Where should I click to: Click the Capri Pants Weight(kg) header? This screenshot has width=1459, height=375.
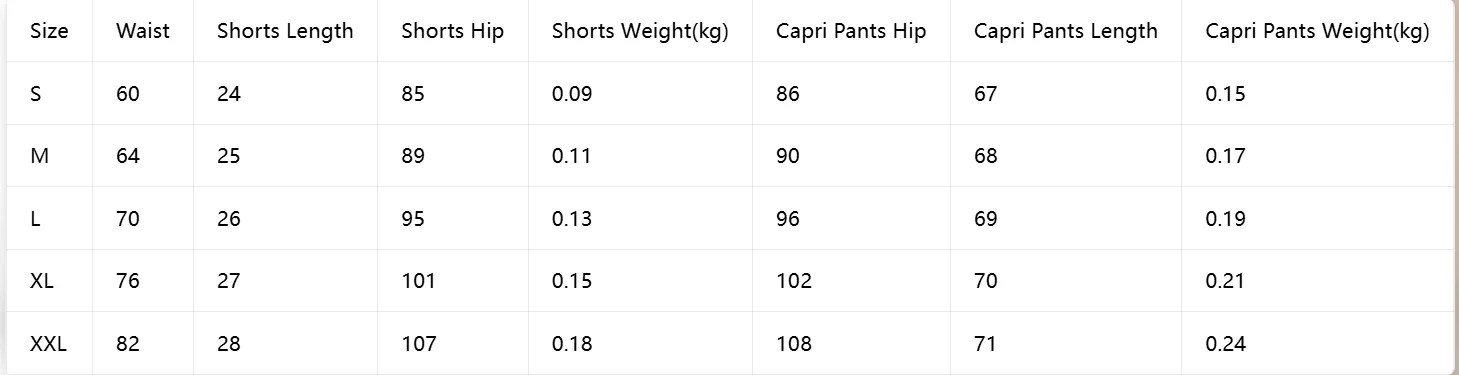coord(1317,31)
